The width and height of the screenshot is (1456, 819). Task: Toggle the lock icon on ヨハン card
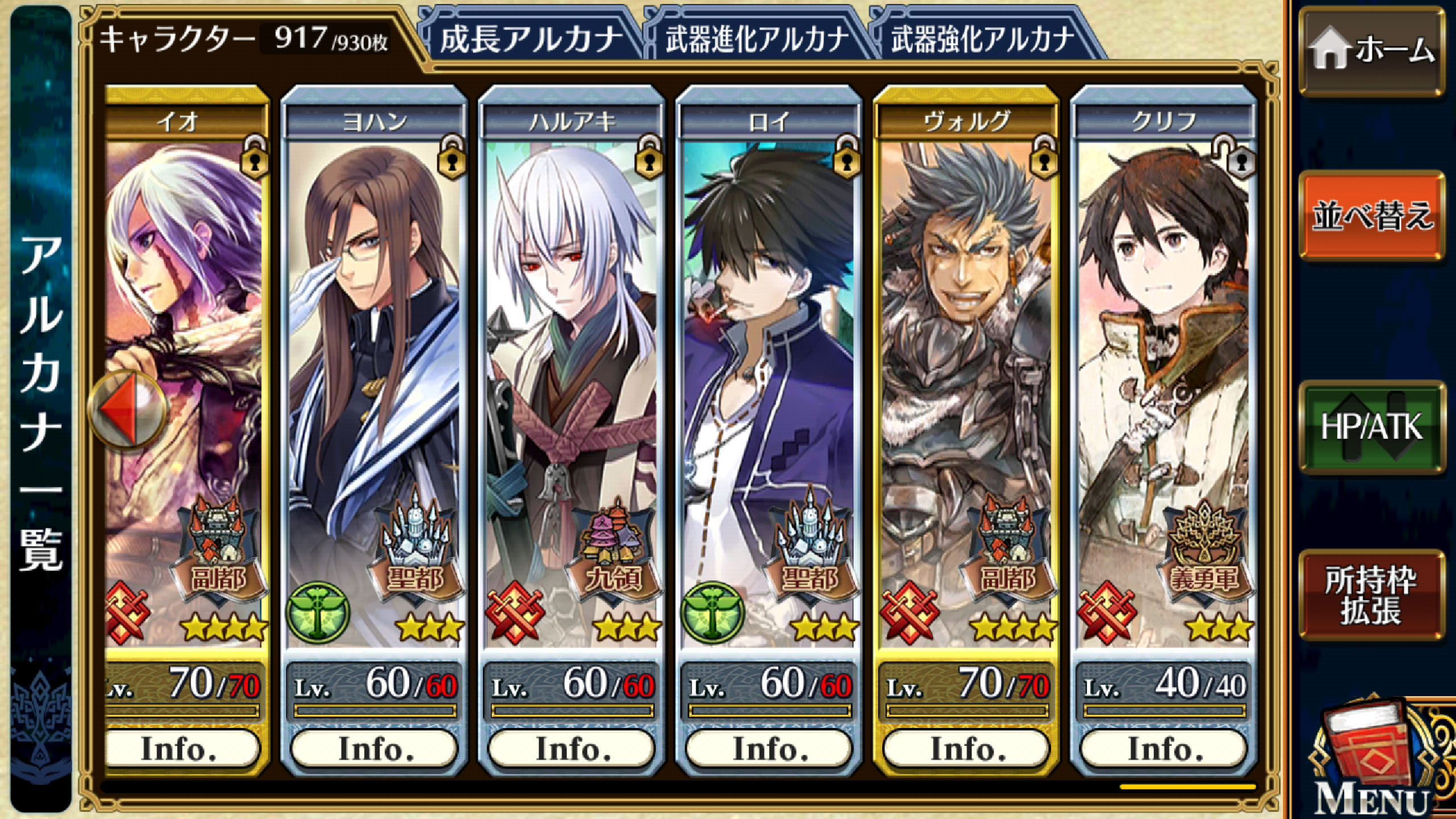(x=452, y=158)
